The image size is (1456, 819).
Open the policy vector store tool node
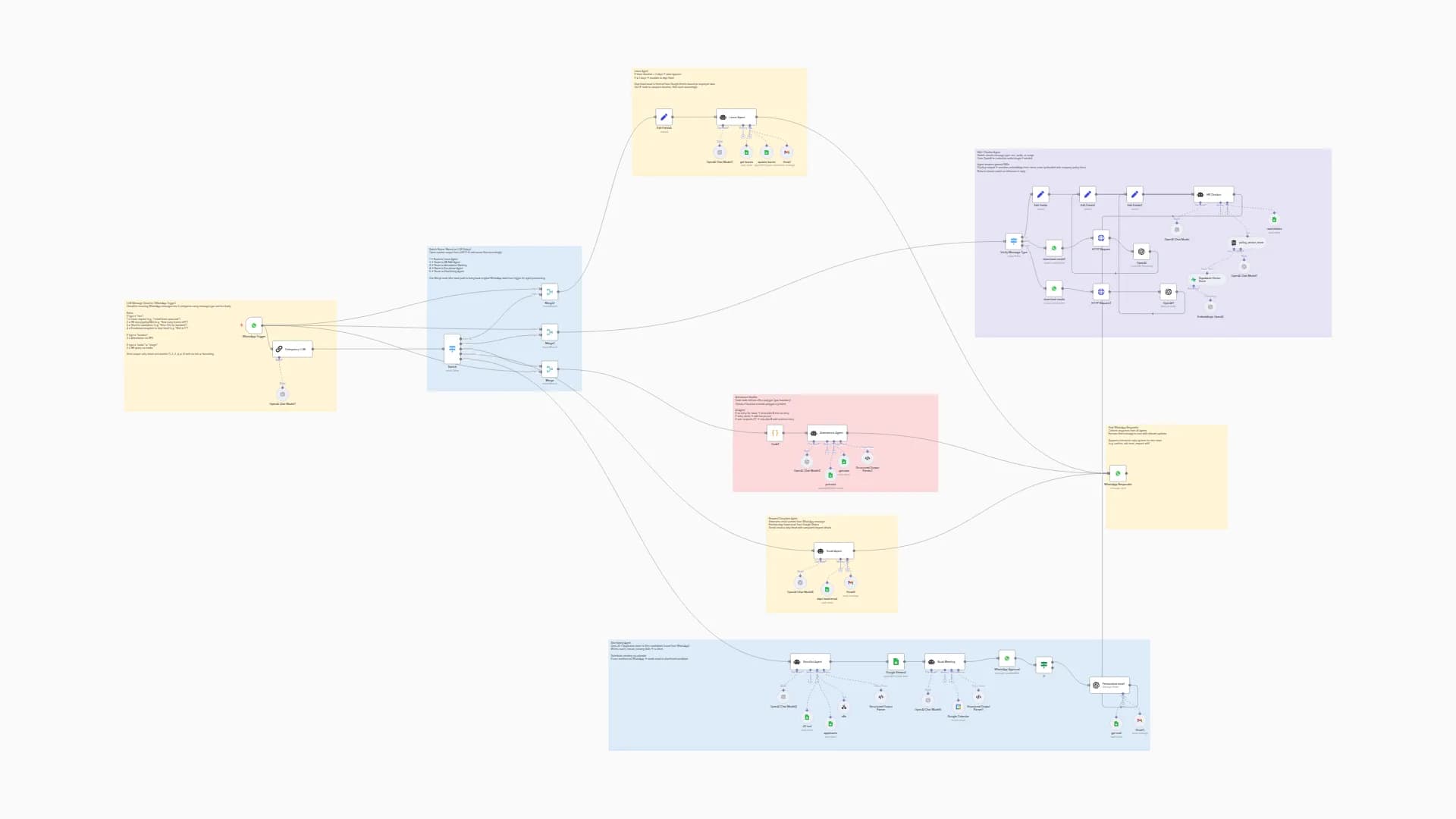click(x=1247, y=243)
